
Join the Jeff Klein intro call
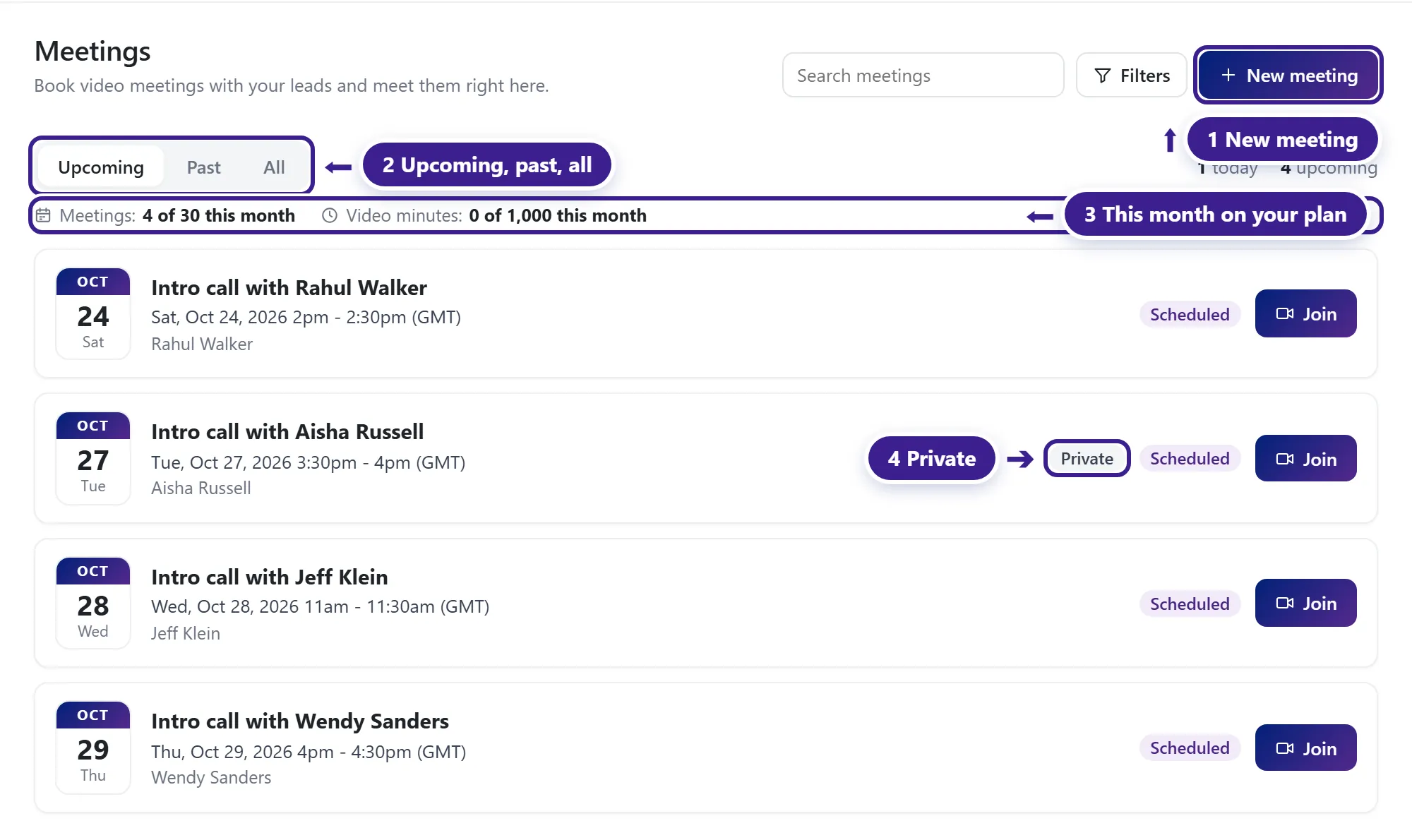(1305, 603)
